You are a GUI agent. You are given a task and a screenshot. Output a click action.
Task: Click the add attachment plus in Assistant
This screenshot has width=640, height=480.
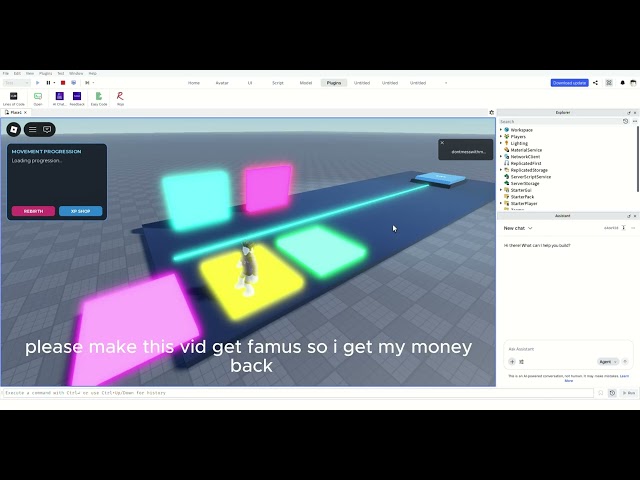(512, 362)
